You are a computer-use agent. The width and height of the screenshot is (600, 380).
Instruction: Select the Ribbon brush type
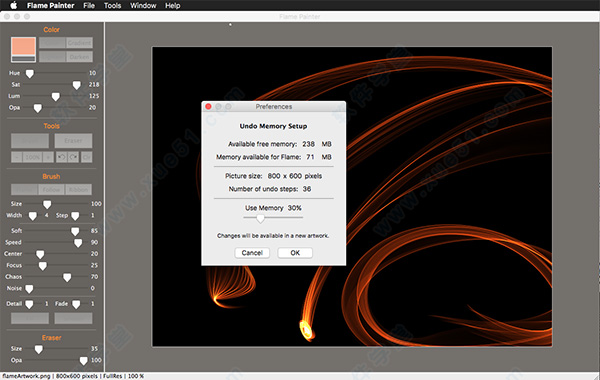pos(78,189)
